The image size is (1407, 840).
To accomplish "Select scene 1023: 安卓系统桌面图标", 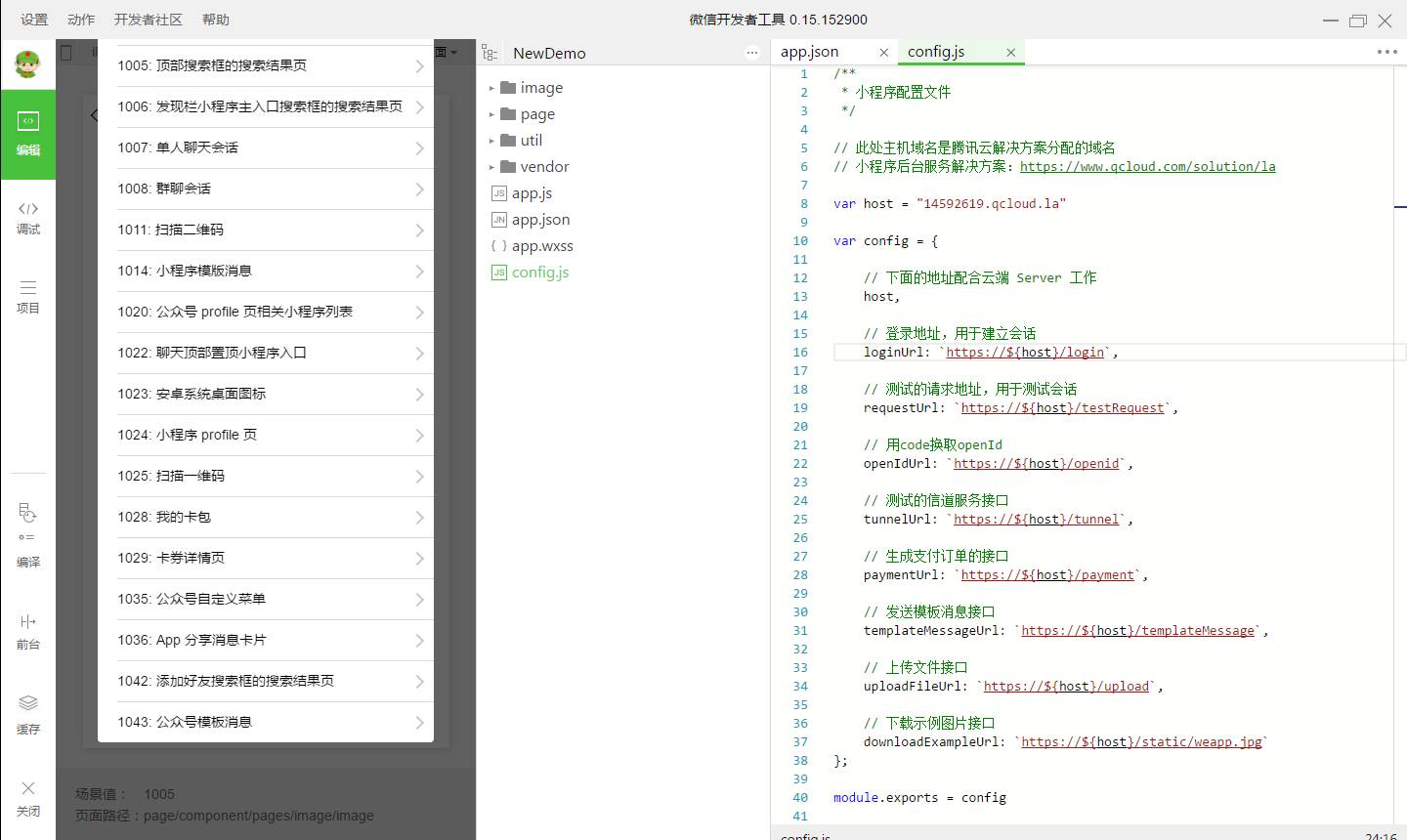I will coord(266,394).
